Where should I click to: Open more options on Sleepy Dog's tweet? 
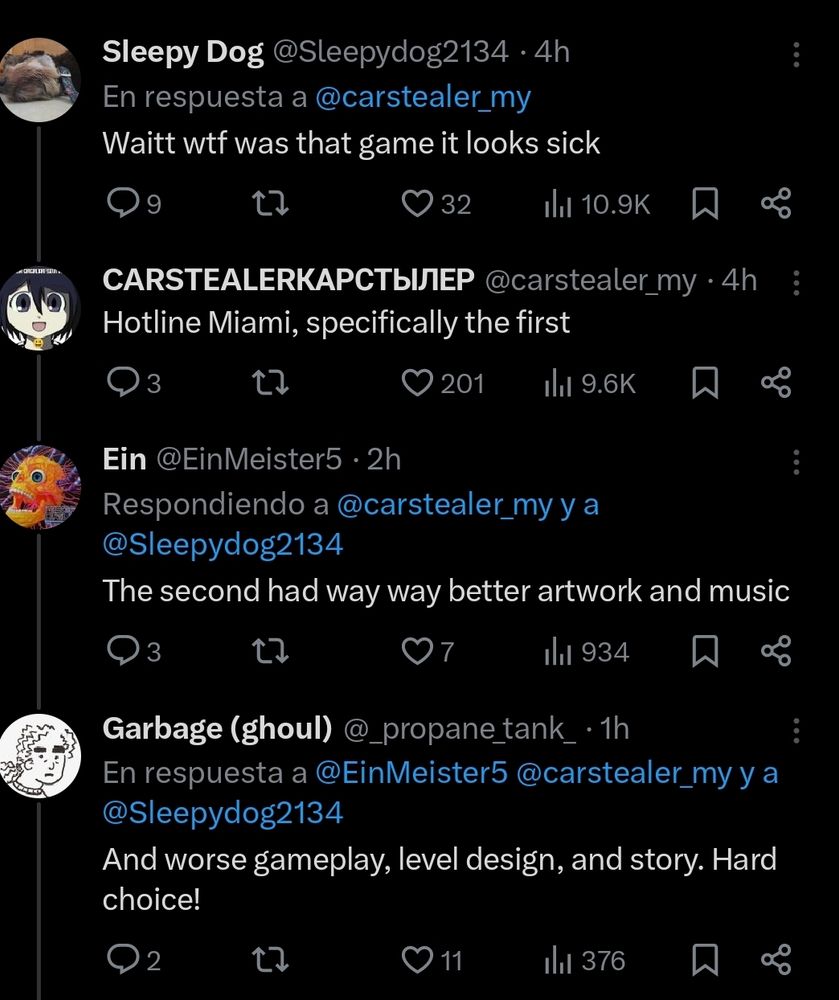[796, 55]
